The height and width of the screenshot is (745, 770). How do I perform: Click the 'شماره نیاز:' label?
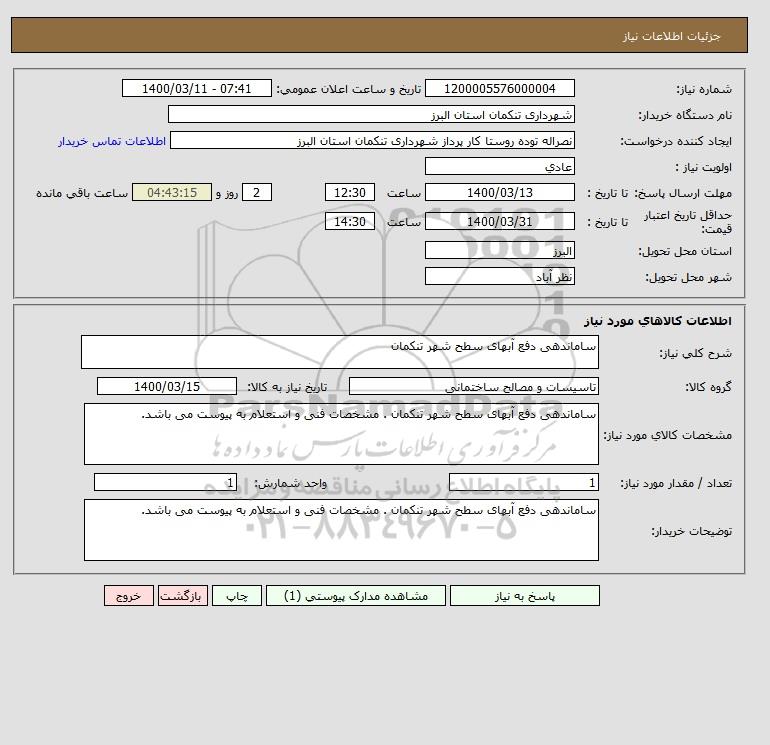tap(704, 89)
